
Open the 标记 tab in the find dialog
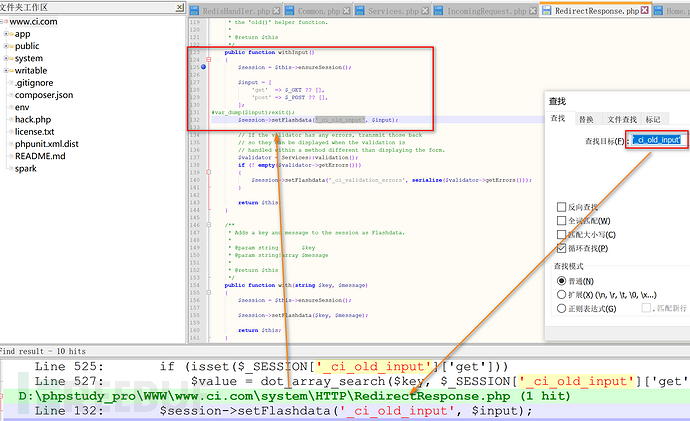point(653,119)
